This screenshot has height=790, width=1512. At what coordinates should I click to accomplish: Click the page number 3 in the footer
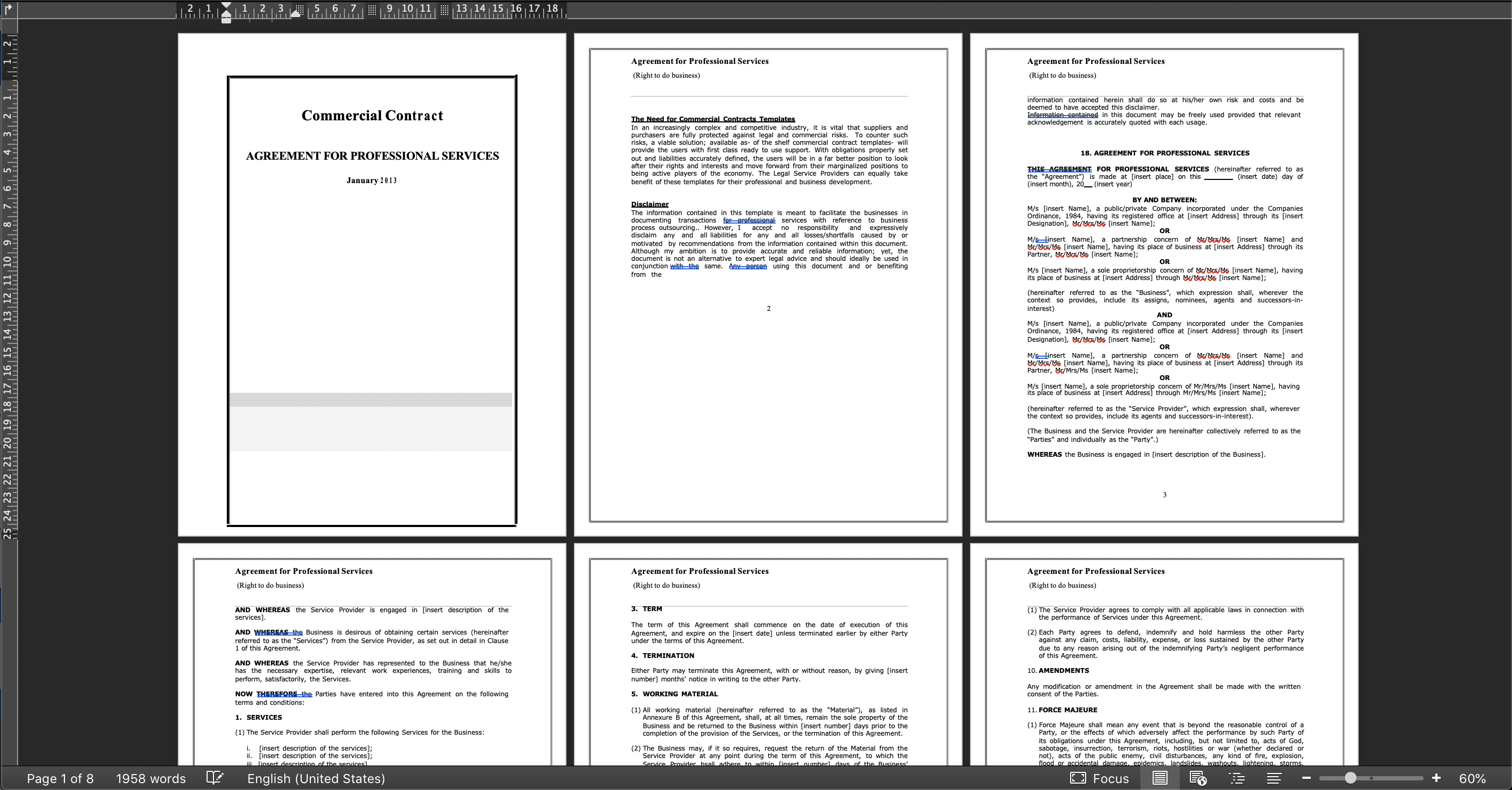(x=1164, y=495)
